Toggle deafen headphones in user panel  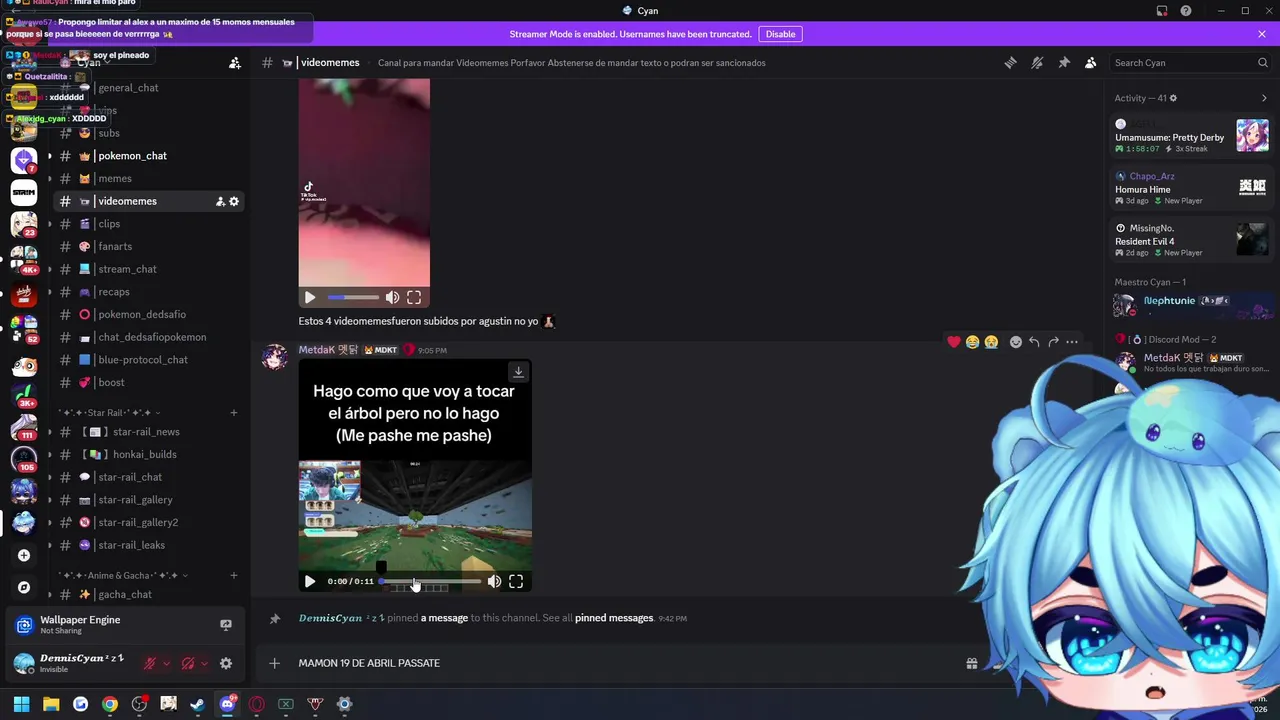coord(188,663)
